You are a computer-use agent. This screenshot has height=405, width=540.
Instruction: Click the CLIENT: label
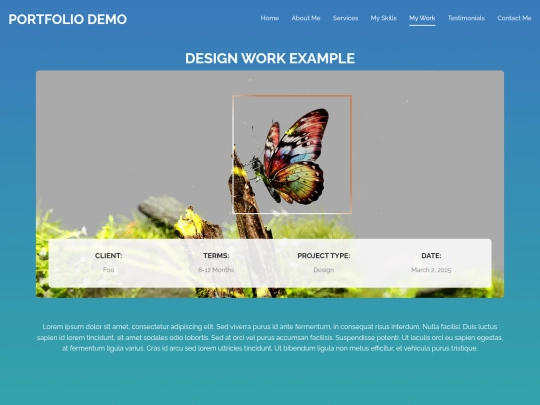pos(108,256)
